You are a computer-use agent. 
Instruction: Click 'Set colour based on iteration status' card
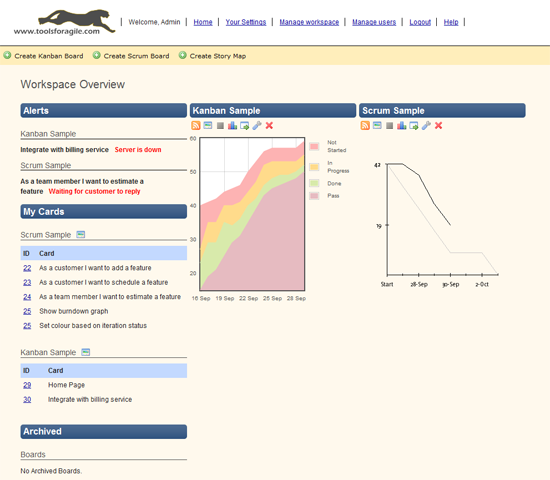[x=93, y=326]
